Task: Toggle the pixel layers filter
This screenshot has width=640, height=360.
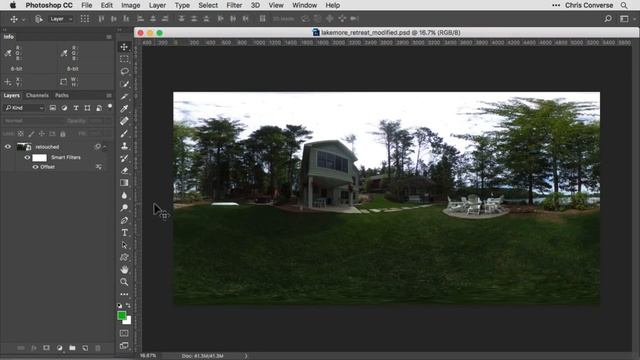Action: pos(53,108)
